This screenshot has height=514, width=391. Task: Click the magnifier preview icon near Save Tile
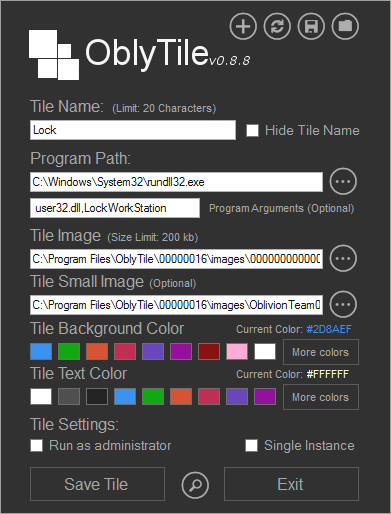(195, 485)
